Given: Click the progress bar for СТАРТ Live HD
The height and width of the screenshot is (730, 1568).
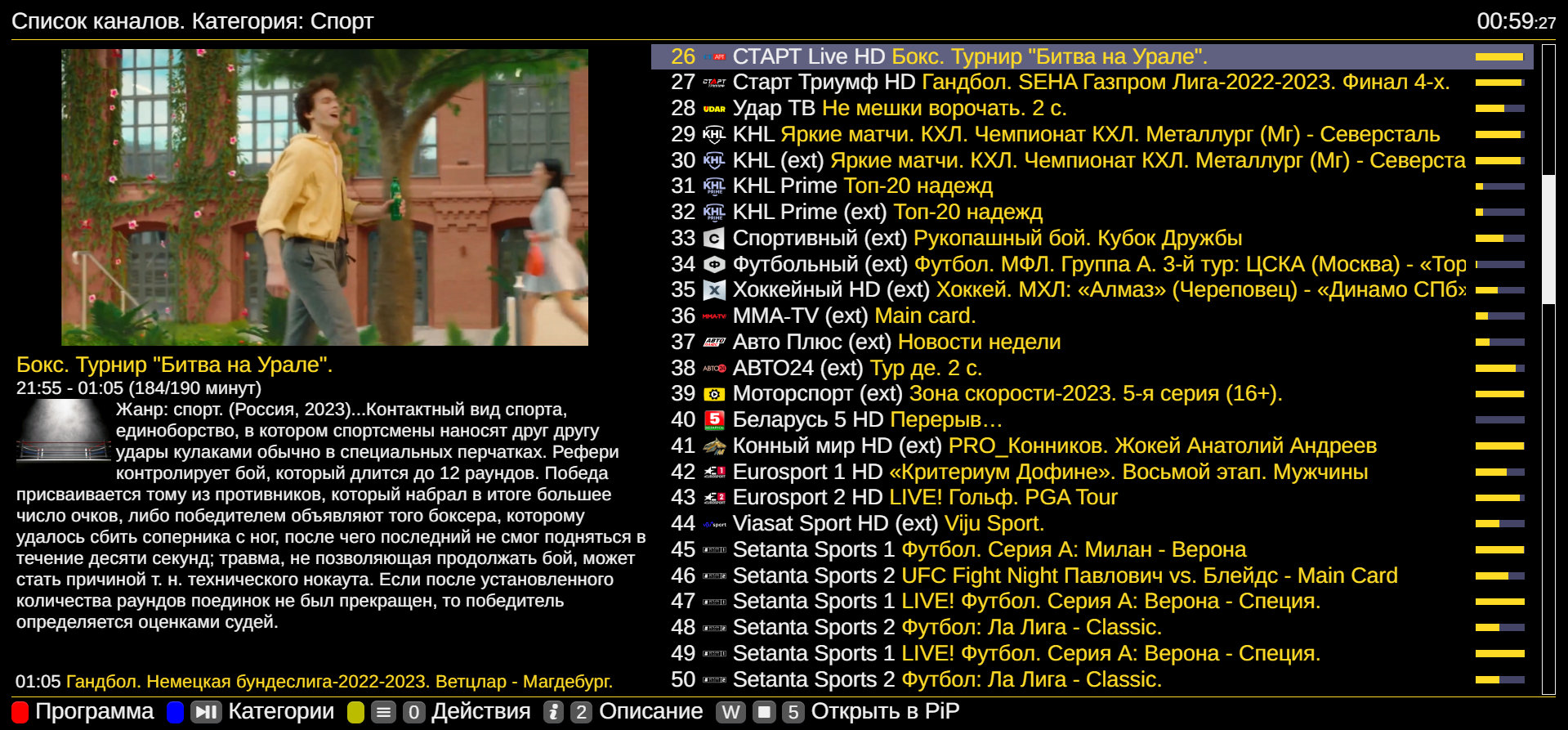Looking at the screenshot, I should [x=1499, y=57].
